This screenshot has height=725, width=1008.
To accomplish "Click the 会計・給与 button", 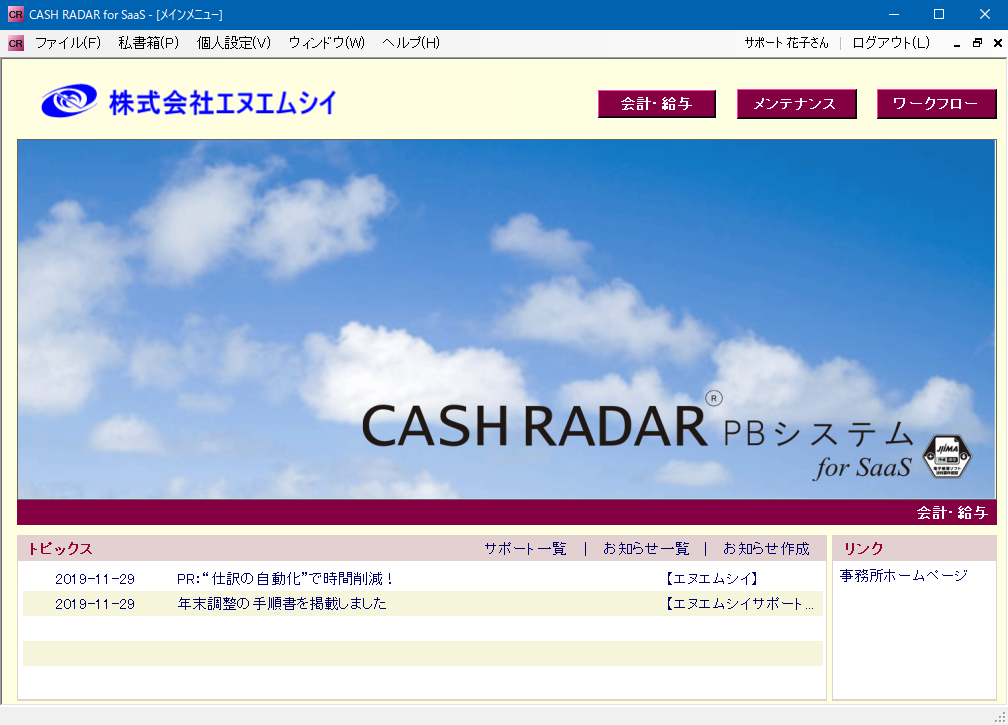I will 656,103.
